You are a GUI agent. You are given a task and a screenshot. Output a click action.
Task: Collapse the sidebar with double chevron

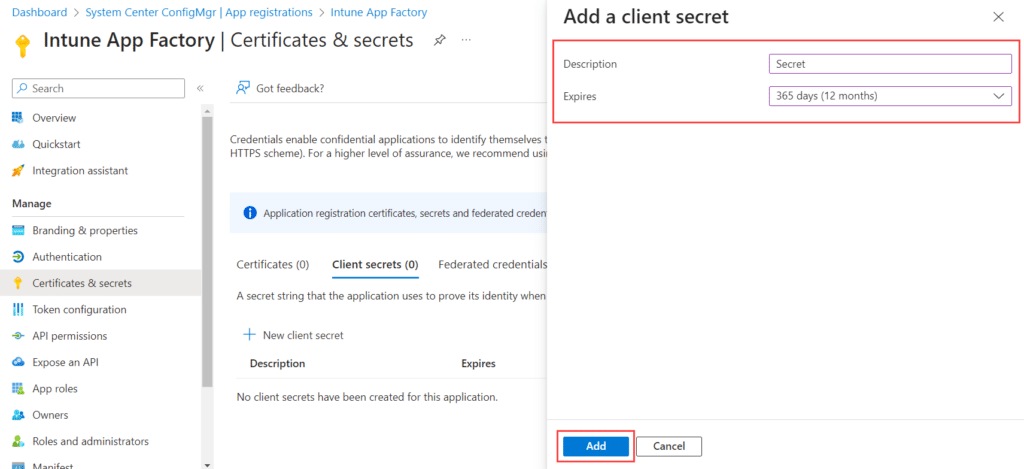[200, 88]
